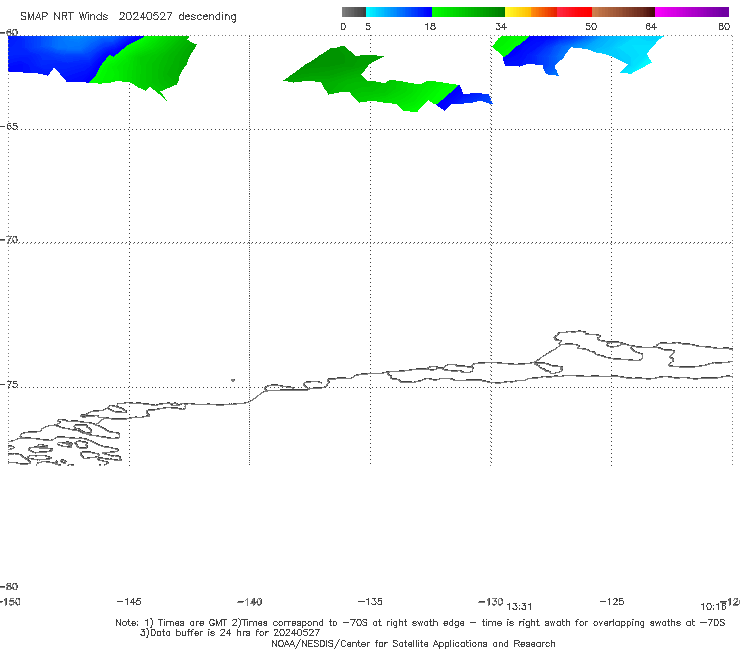The image size is (740, 650).
Task: Click the longitude label '-130'
Action: pos(491,601)
